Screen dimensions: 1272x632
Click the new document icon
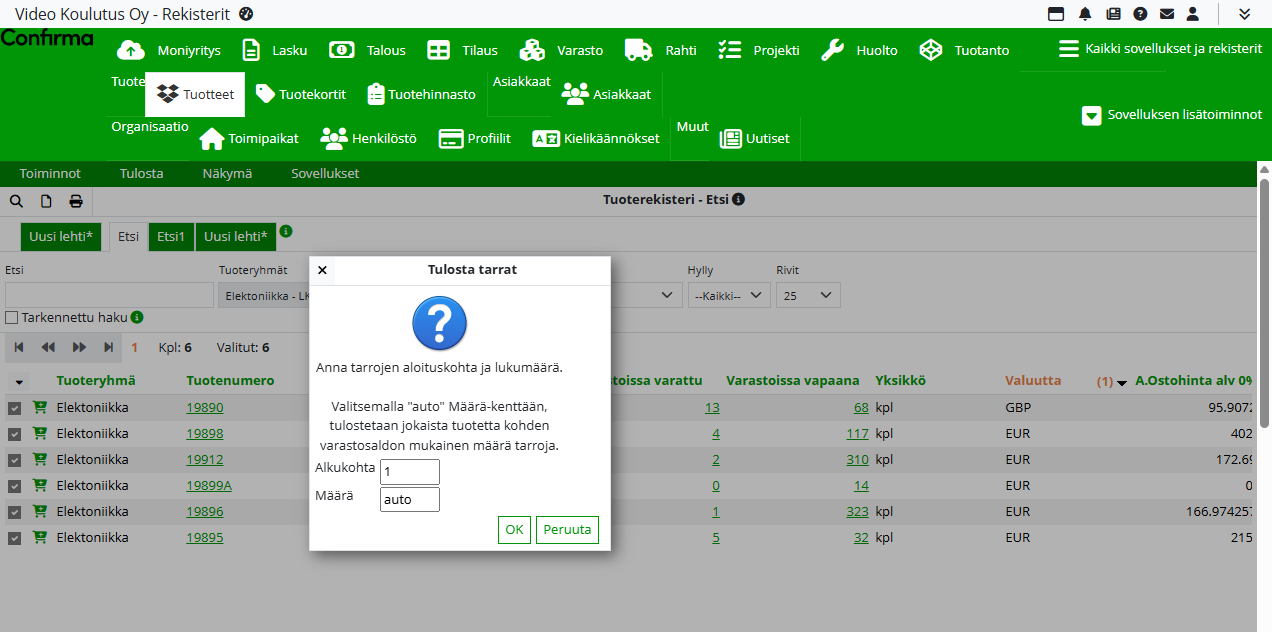point(46,201)
